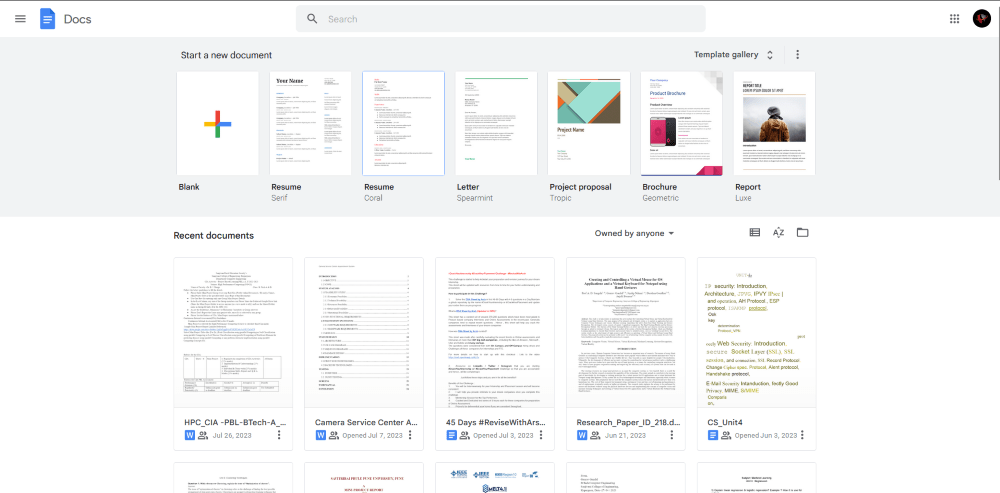This screenshot has height=493, width=1000.
Task: Open the main menu hamburger icon
Action: click(x=20, y=18)
